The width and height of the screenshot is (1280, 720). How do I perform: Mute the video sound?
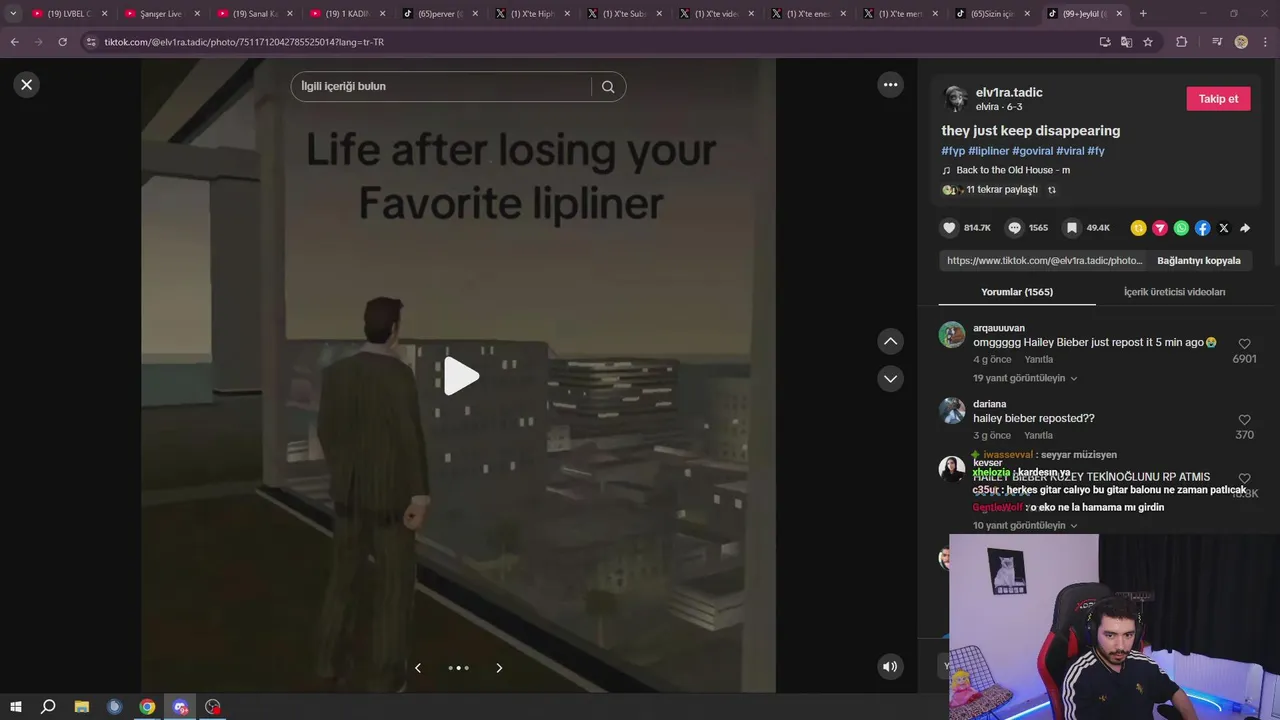[x=890, y=667]
